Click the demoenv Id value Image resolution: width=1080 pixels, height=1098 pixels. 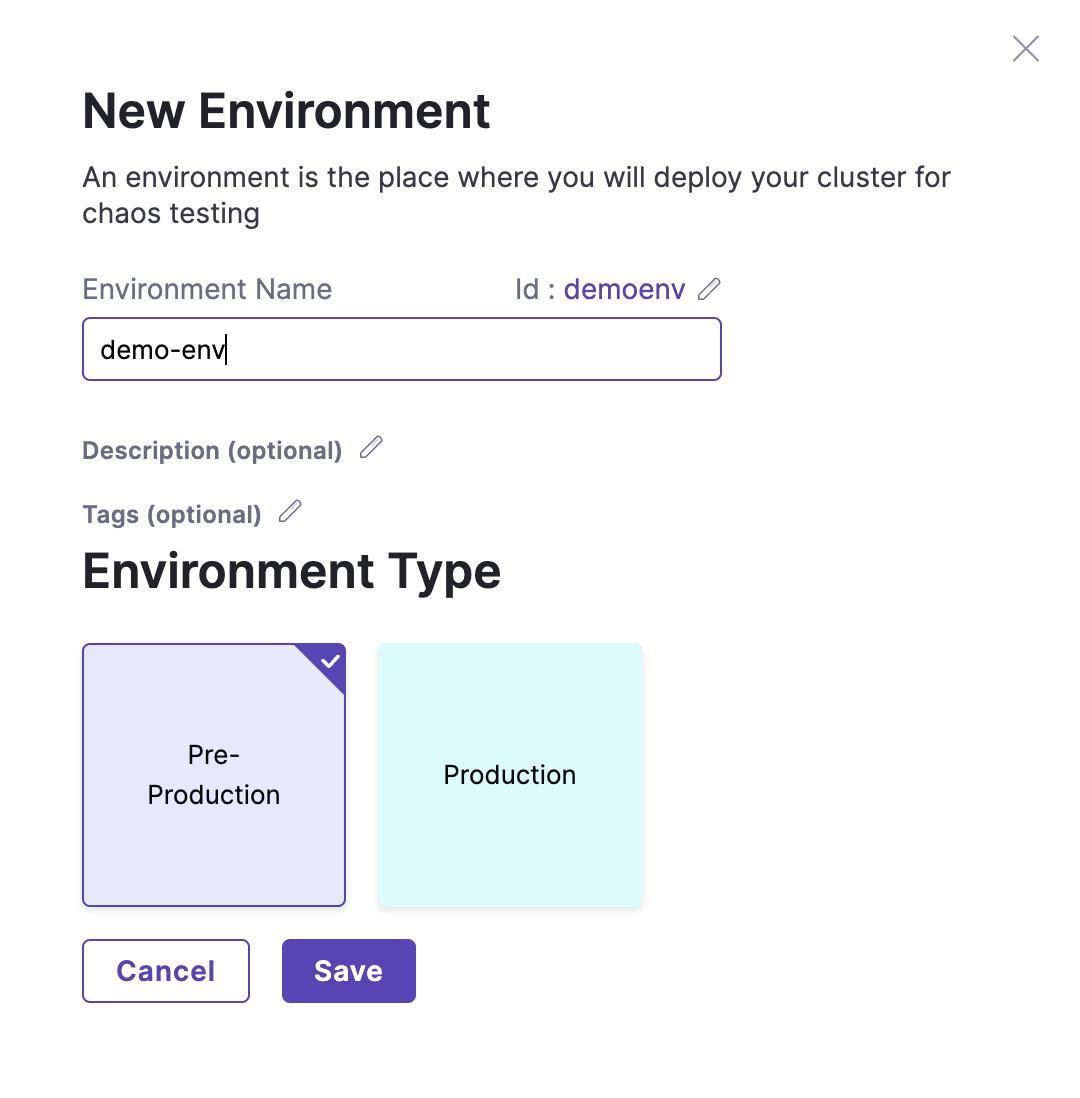(624, 289)
